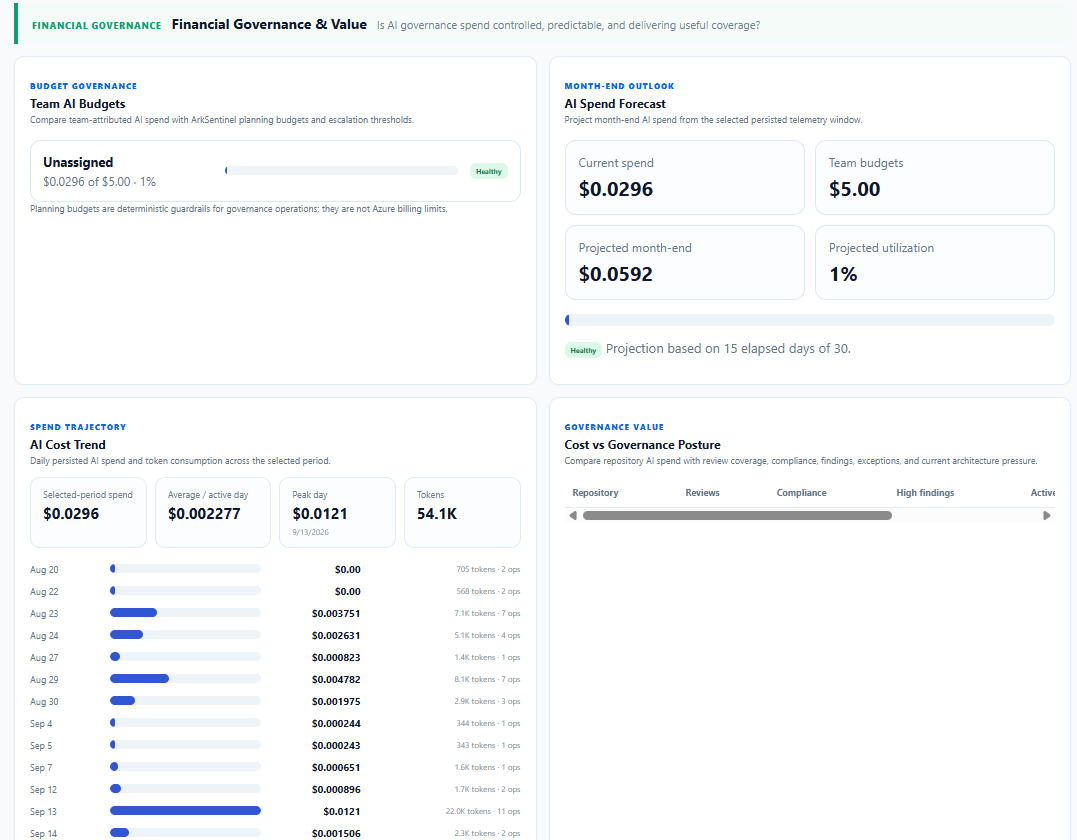Click the Aug 27 amount $0.000823
Screen dimensions: 1077x840
(336, 657)
